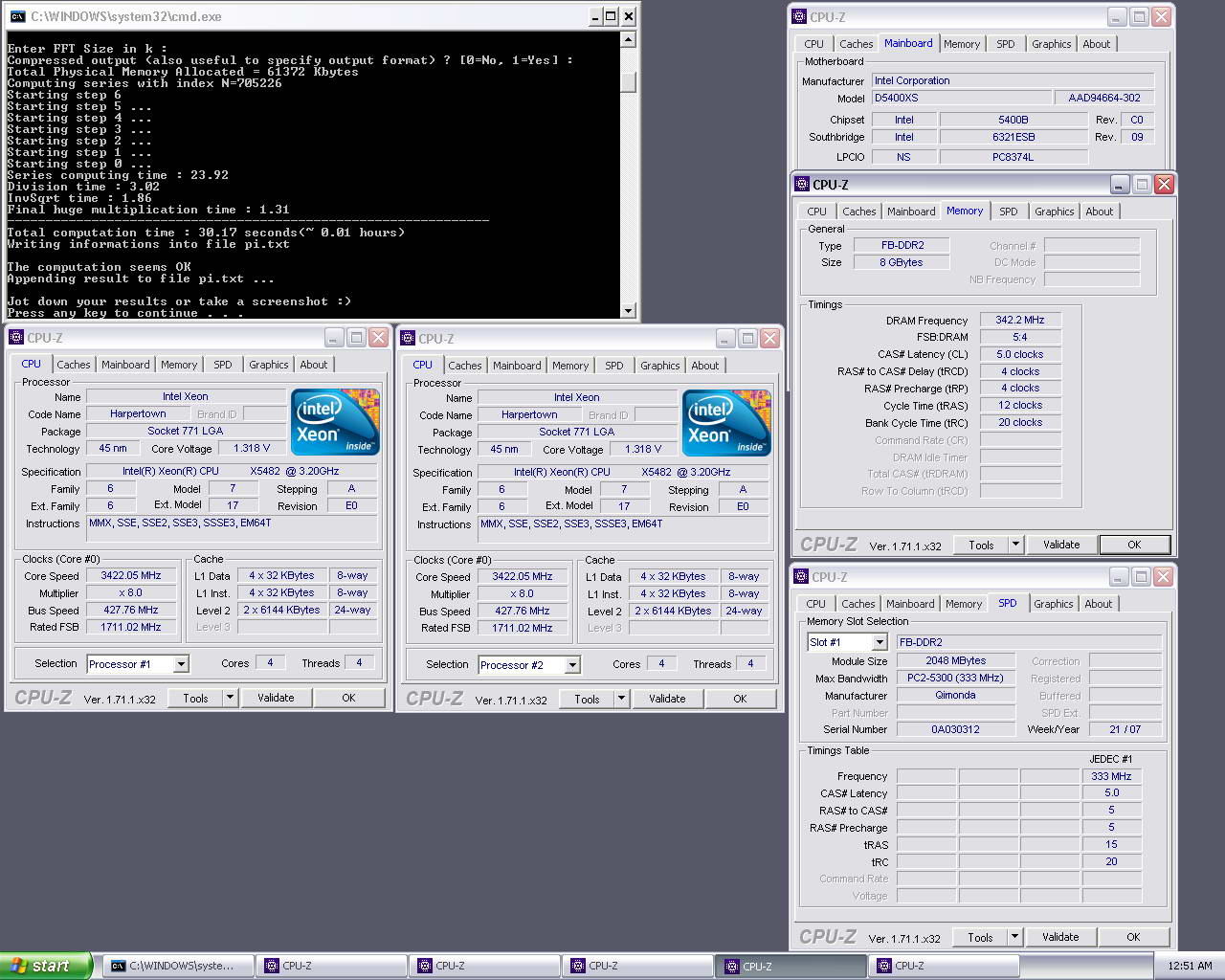Click Core Voltage 1.318 V in Processor #1 window
This screenshot has height=980, width=1225.
click(252, 448)
